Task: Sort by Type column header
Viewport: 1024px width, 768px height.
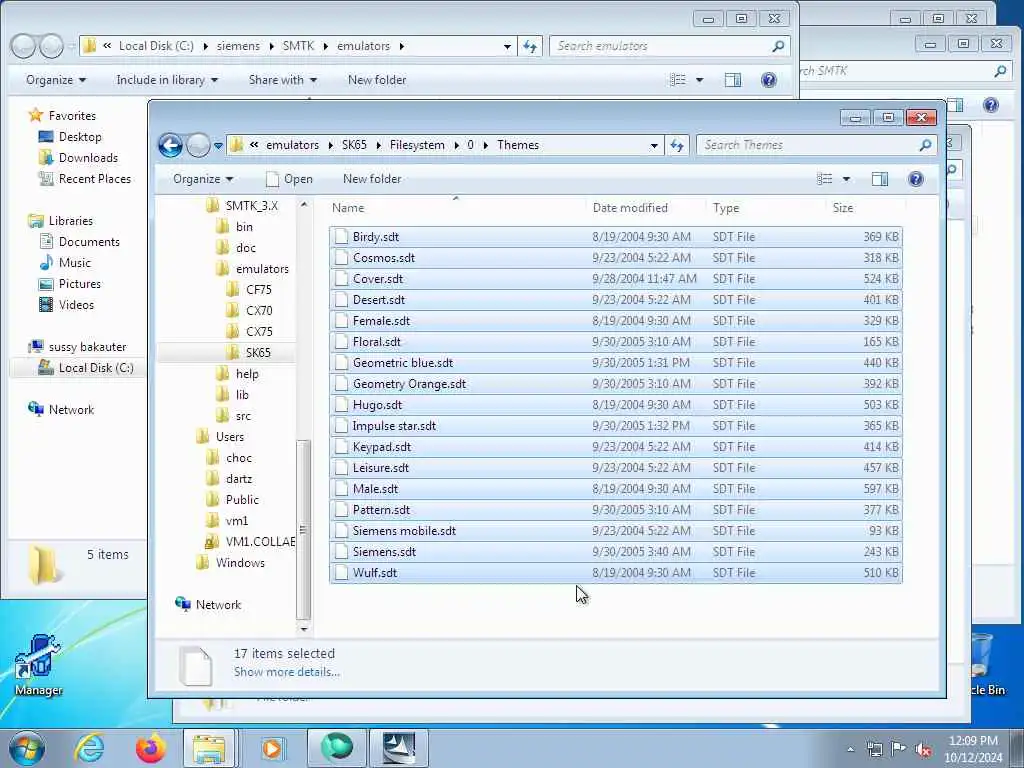Action: point(765,208)
